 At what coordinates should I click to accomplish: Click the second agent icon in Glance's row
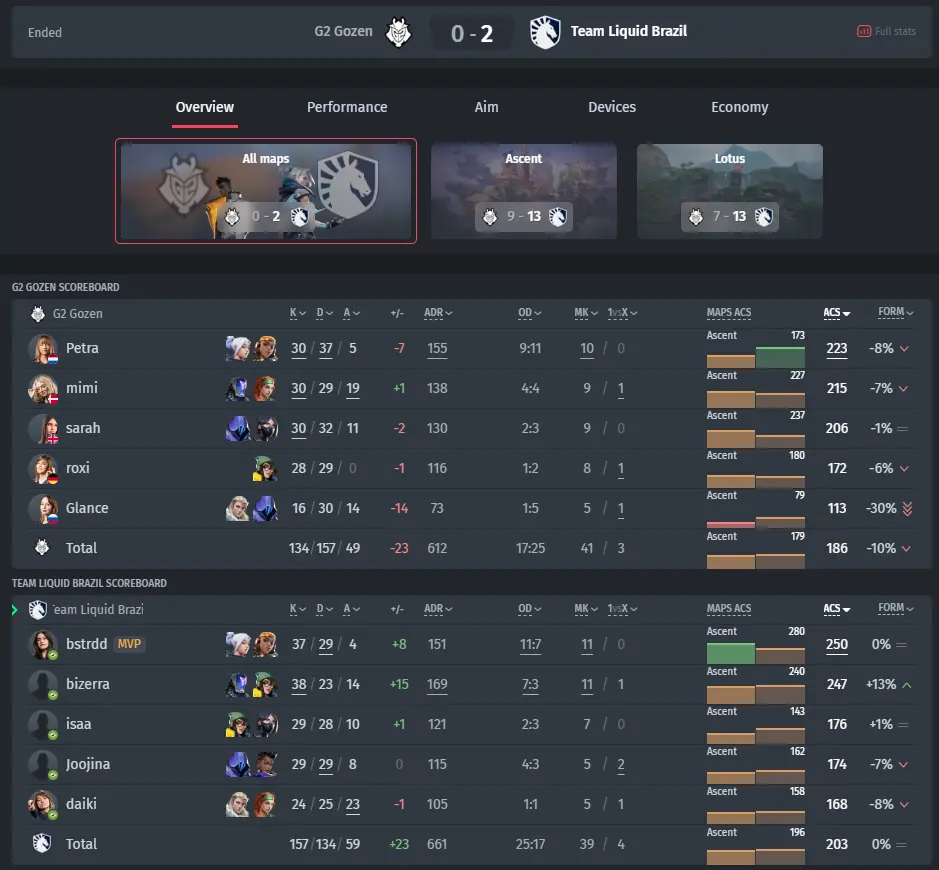(x=265, y=508)
